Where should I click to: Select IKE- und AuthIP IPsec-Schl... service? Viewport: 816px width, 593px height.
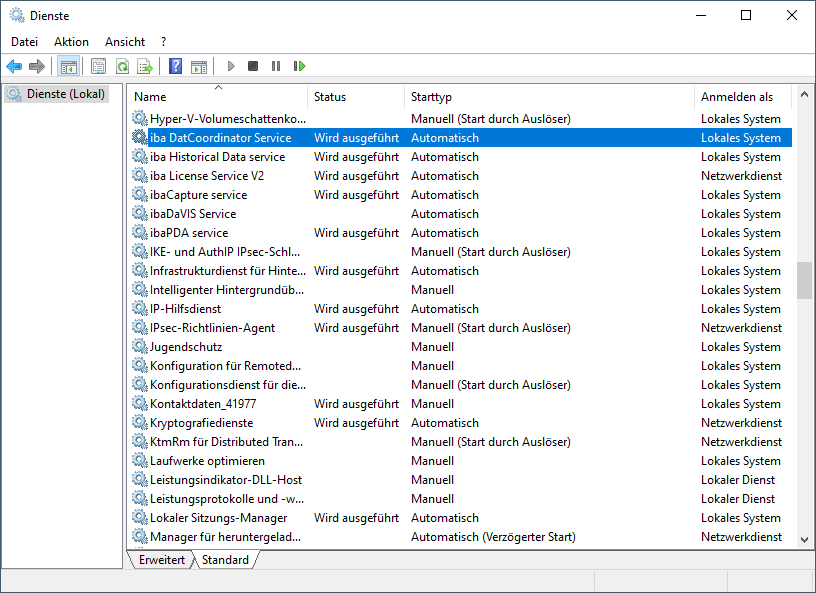[x=461, y=251]
